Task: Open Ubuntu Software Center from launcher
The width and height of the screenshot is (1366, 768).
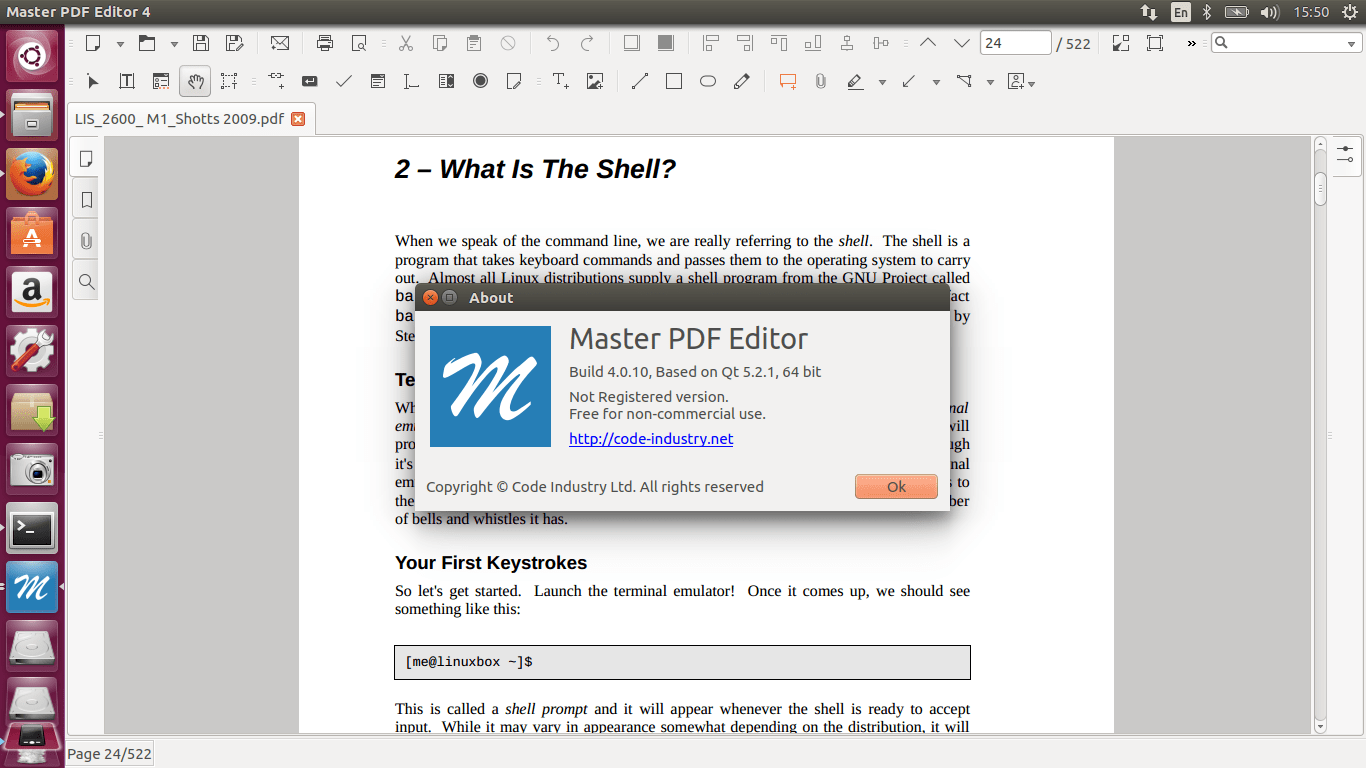Action: pos(32,233)
